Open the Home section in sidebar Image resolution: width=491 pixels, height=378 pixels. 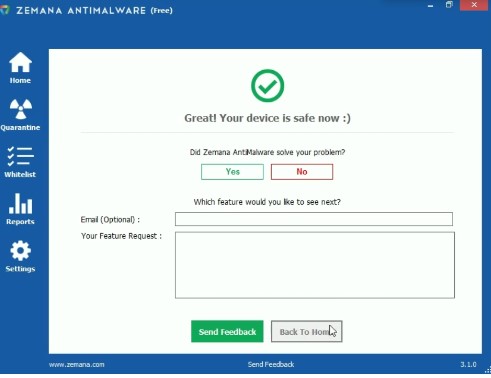point(20,68)
